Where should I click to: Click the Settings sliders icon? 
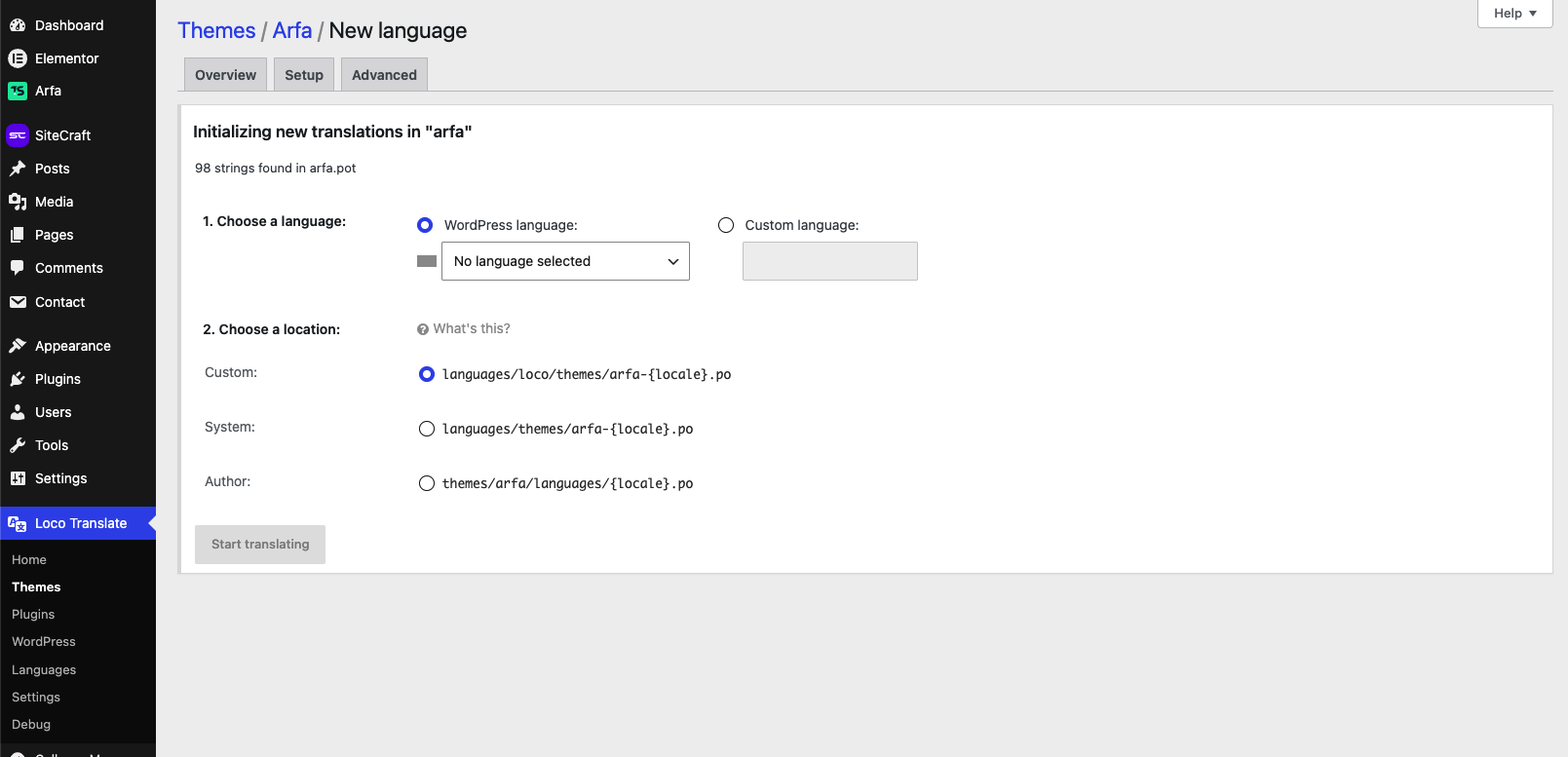(18, 478)
